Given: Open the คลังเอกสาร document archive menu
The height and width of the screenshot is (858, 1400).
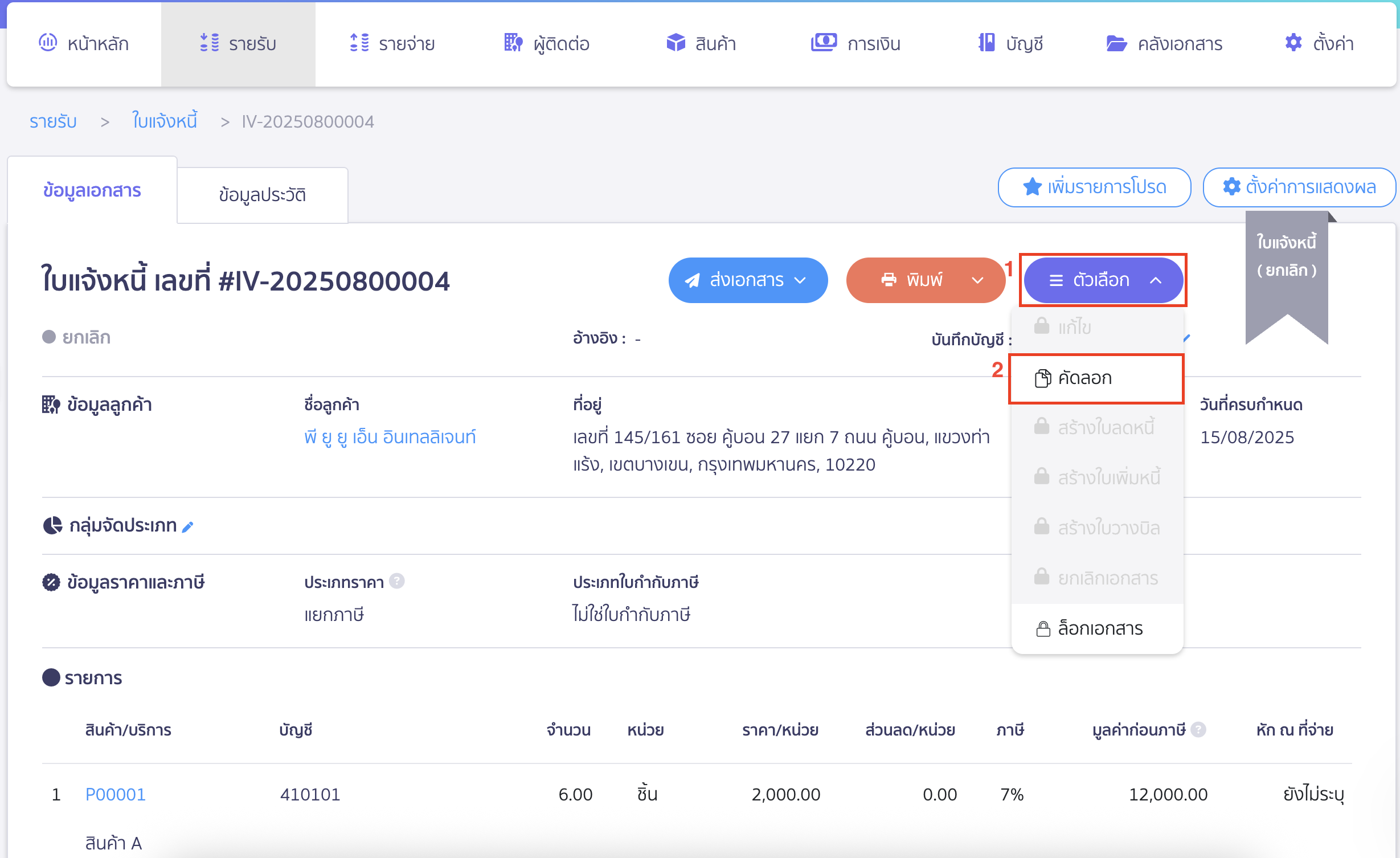Looking at the screenshot, I should point(1164,44).
